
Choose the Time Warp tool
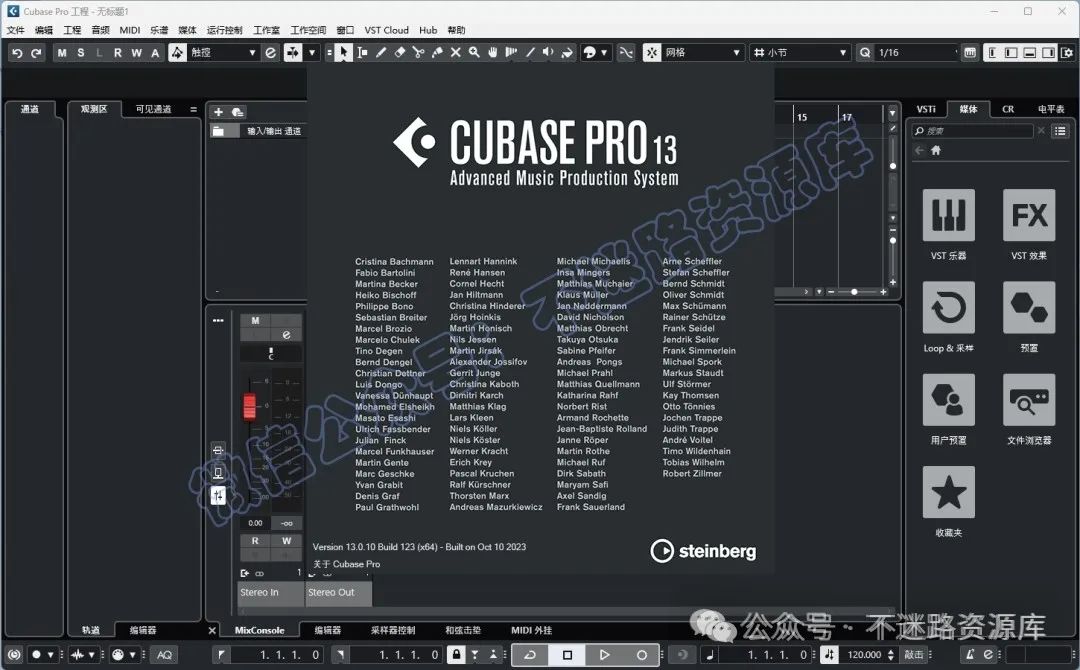(511, 52)
